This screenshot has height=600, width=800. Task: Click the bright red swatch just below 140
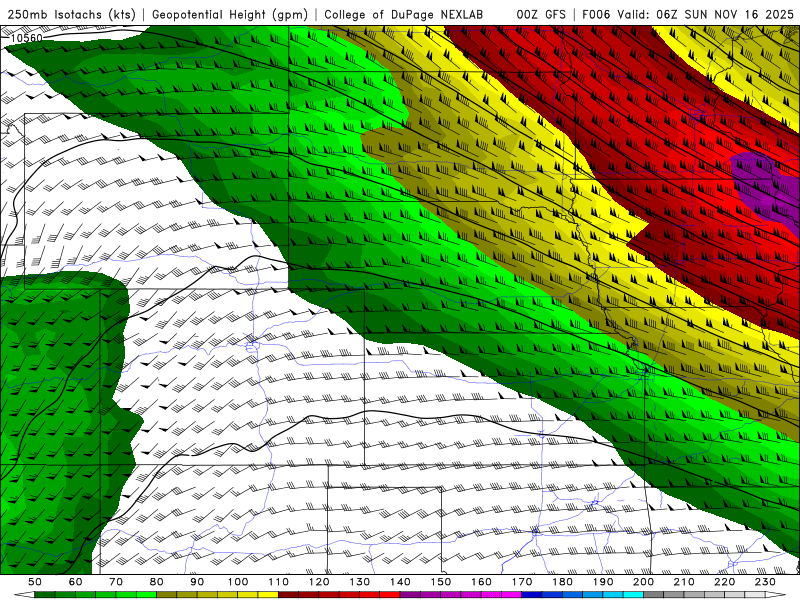390,594
